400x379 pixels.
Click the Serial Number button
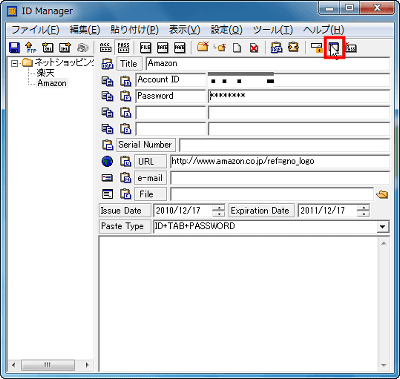tap(145, 145)
